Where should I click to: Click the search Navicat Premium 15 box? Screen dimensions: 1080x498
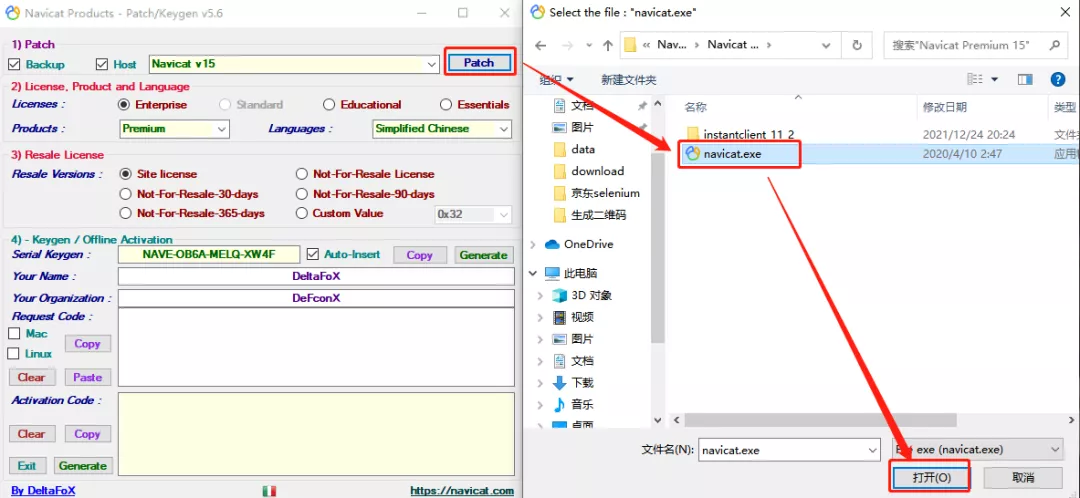coord(975,45)
